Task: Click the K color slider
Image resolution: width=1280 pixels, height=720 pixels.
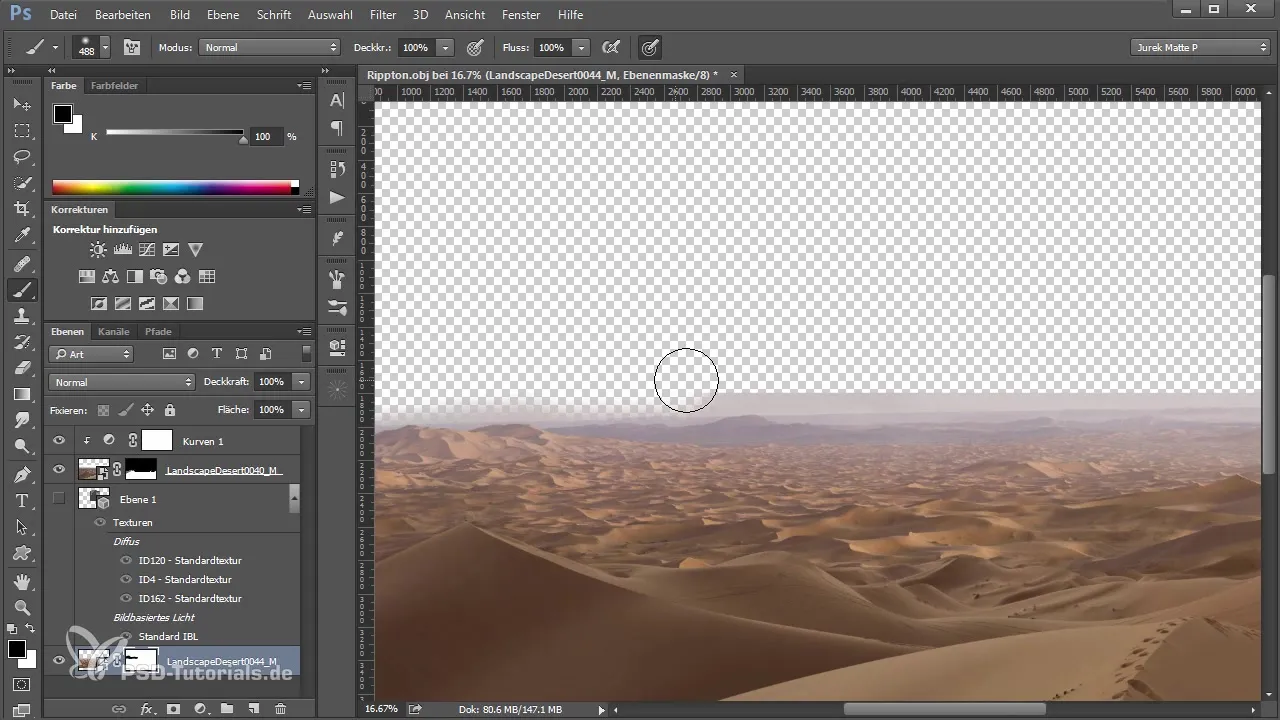Action: [175, 133]
